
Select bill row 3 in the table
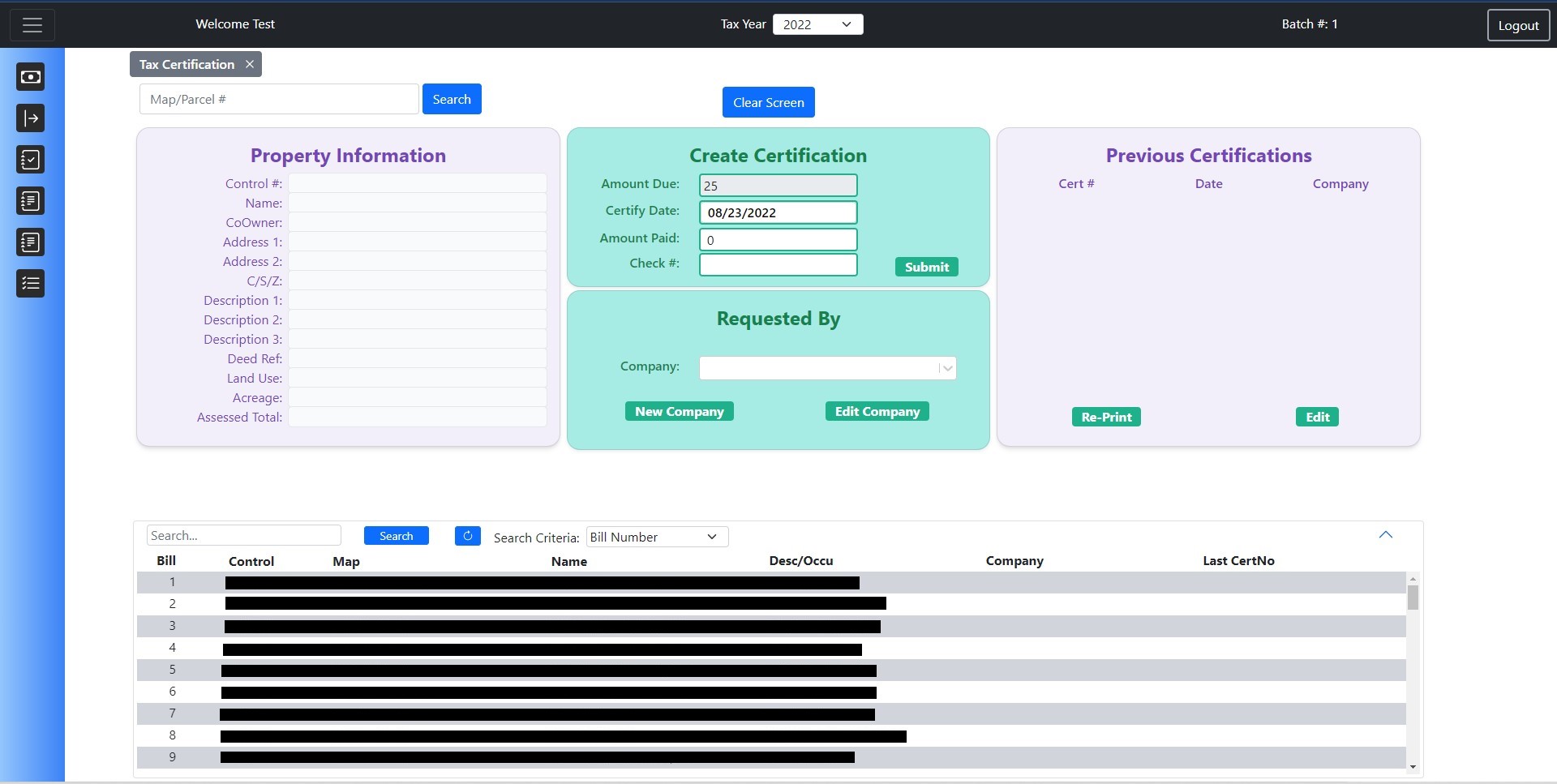coord(771,626)
